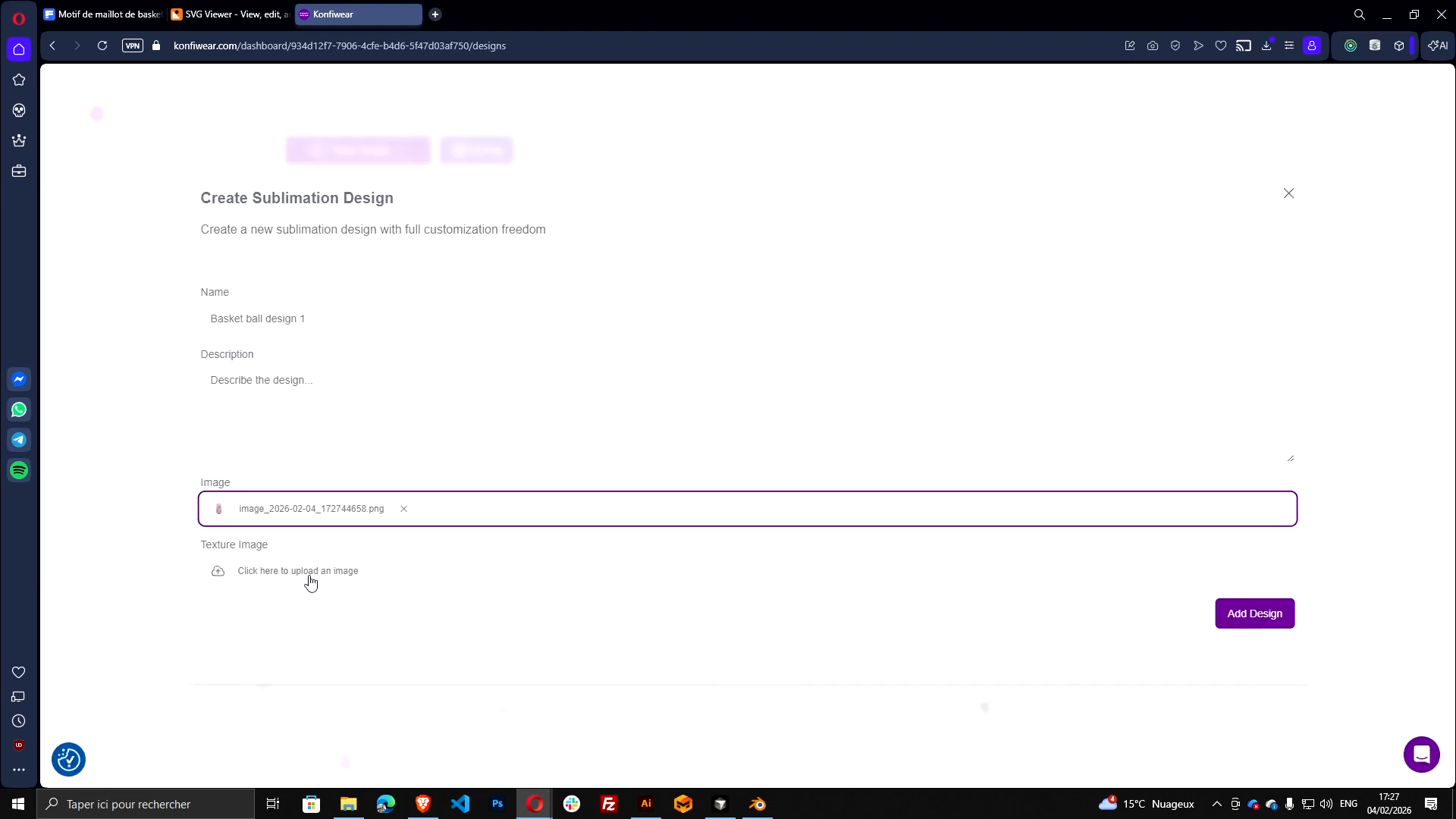Bookmark the page using the heart icon
Image resolution: width=1456 pixels, height=819 pixels.
click(1221, 45)
